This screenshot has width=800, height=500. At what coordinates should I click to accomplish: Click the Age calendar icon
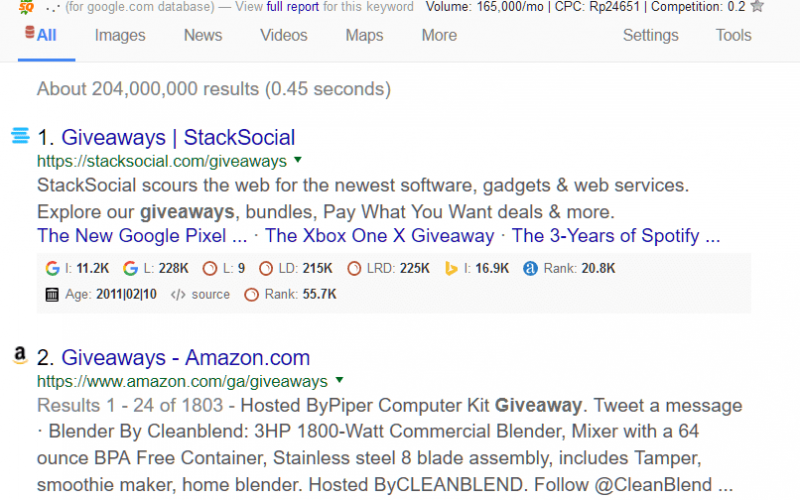tap(52, 294)
